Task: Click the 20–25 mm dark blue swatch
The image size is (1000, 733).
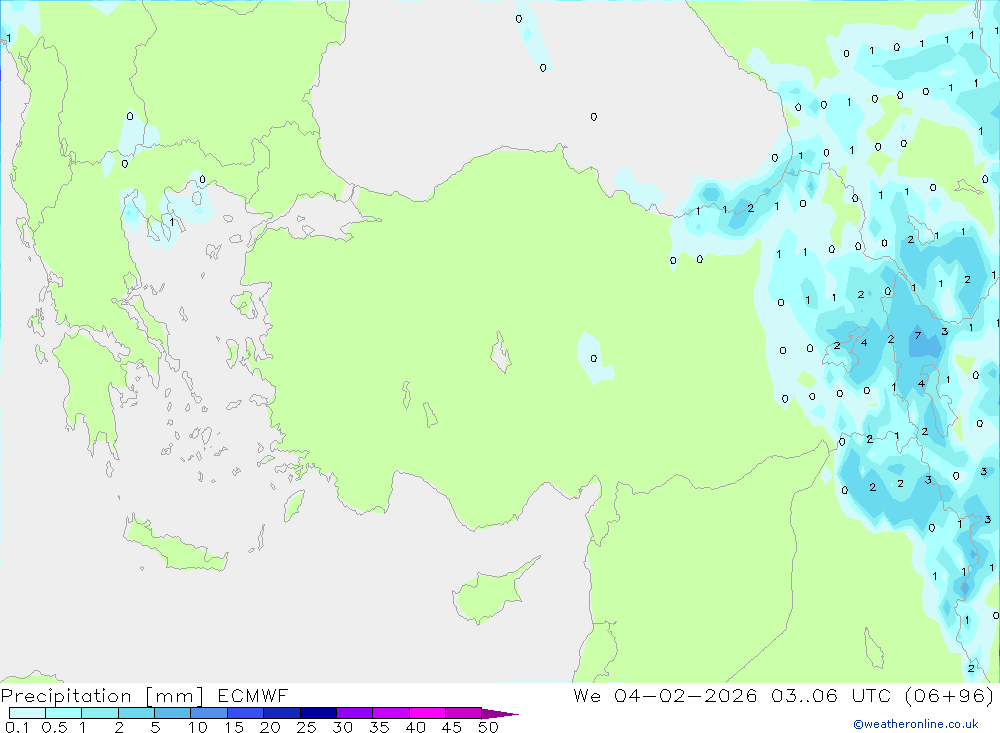Action: pyautogui.click(x=282, y=713)
